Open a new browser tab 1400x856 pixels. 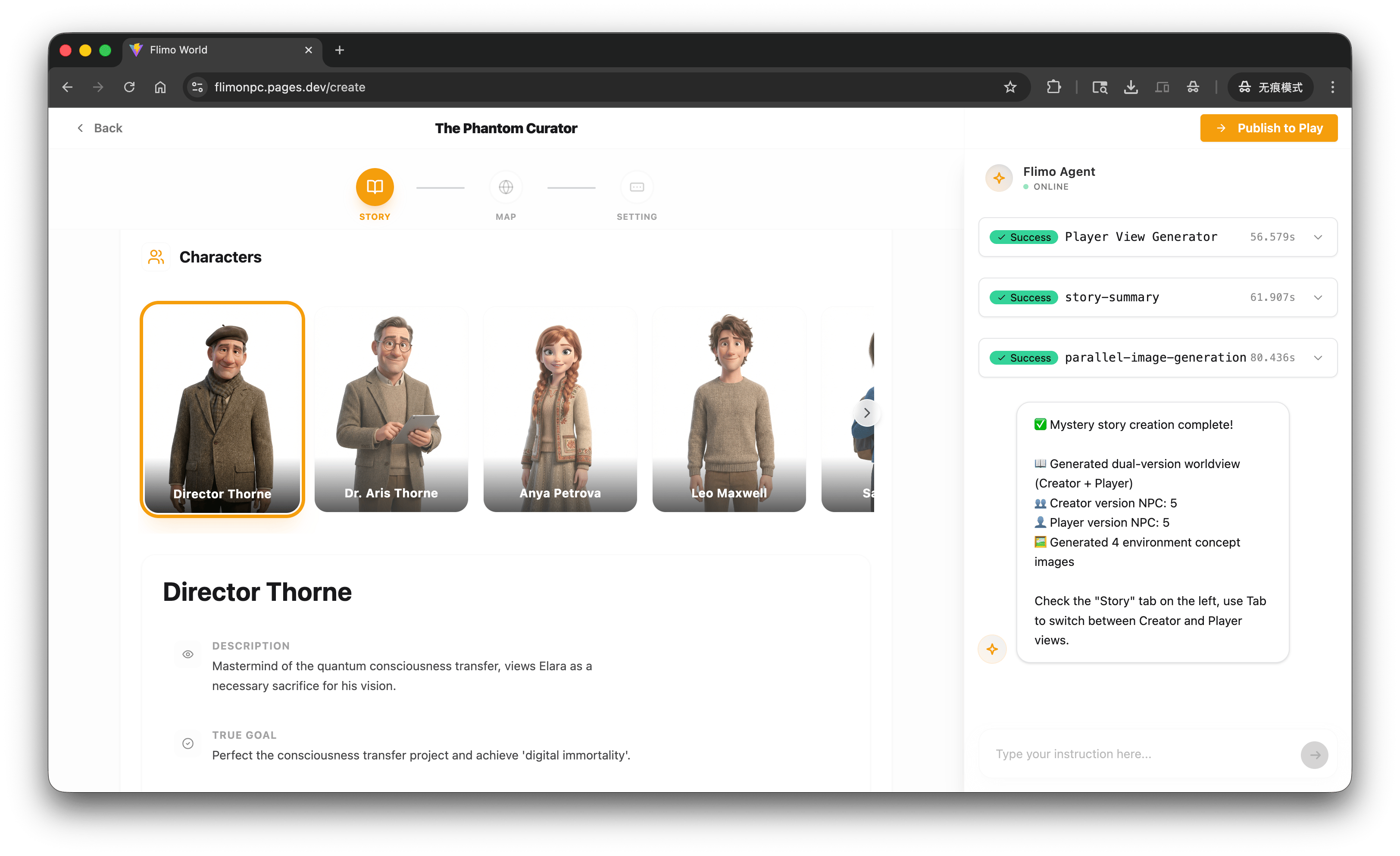tap(339, 50)
